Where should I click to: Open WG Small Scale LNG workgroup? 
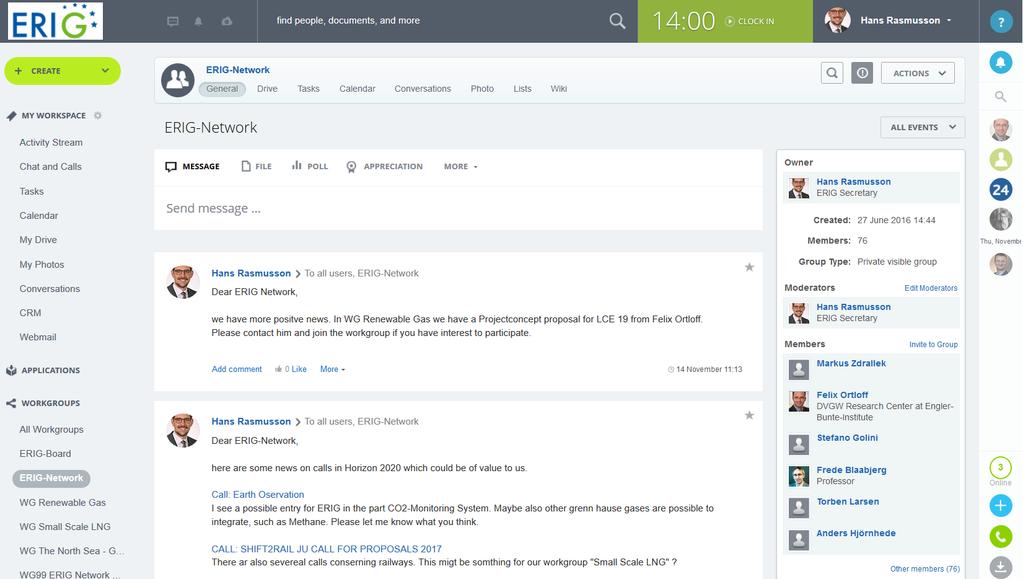[x=65, y=527]
